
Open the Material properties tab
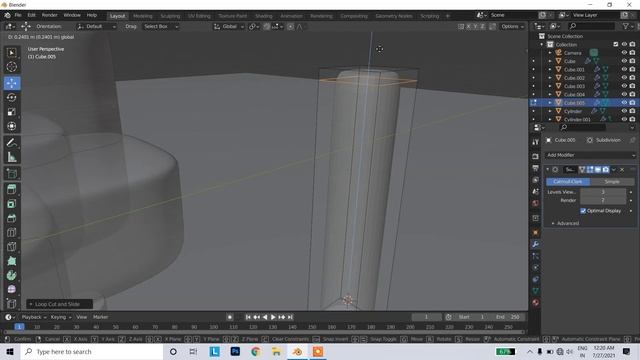pos(536,302)
